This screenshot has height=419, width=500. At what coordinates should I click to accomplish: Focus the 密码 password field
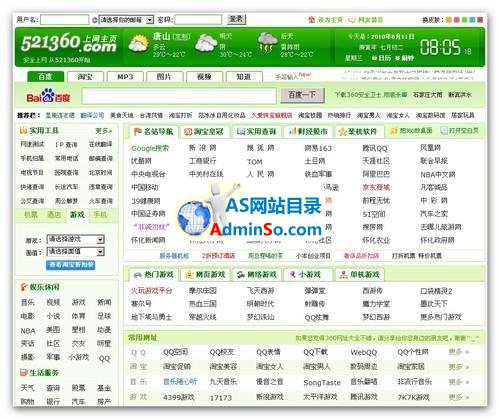click(198, 20)
